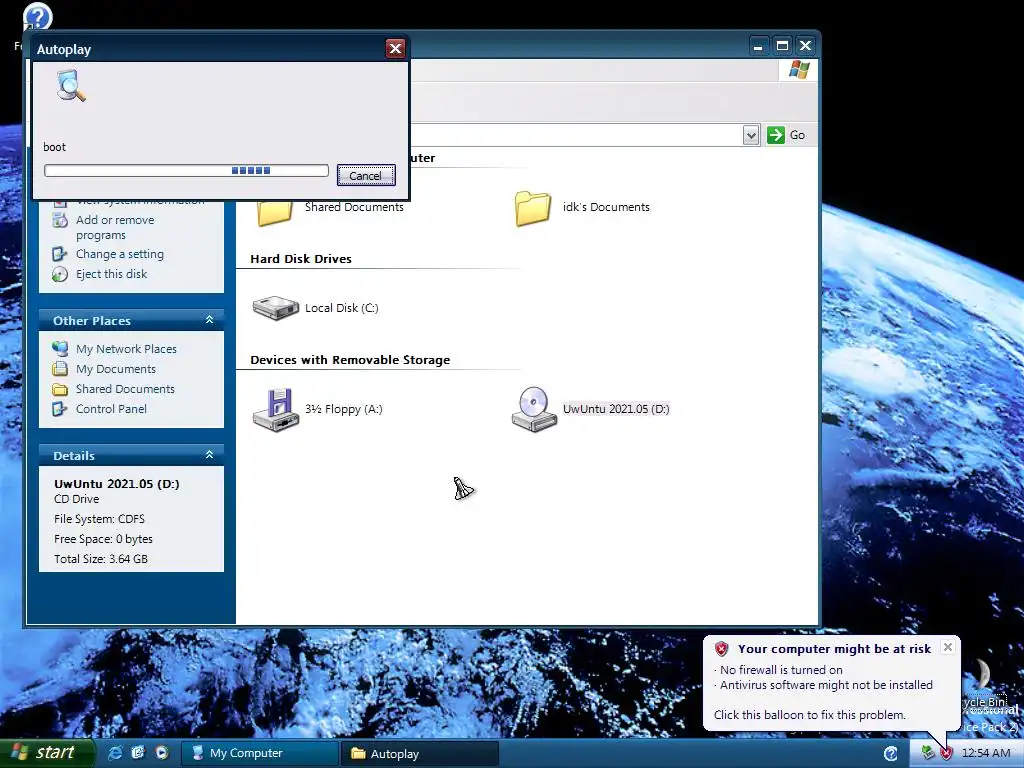Click the Autoplay progress bar
Image resolution: width=1024 pixels, height=768 pixels.
(x=186, y=170)
